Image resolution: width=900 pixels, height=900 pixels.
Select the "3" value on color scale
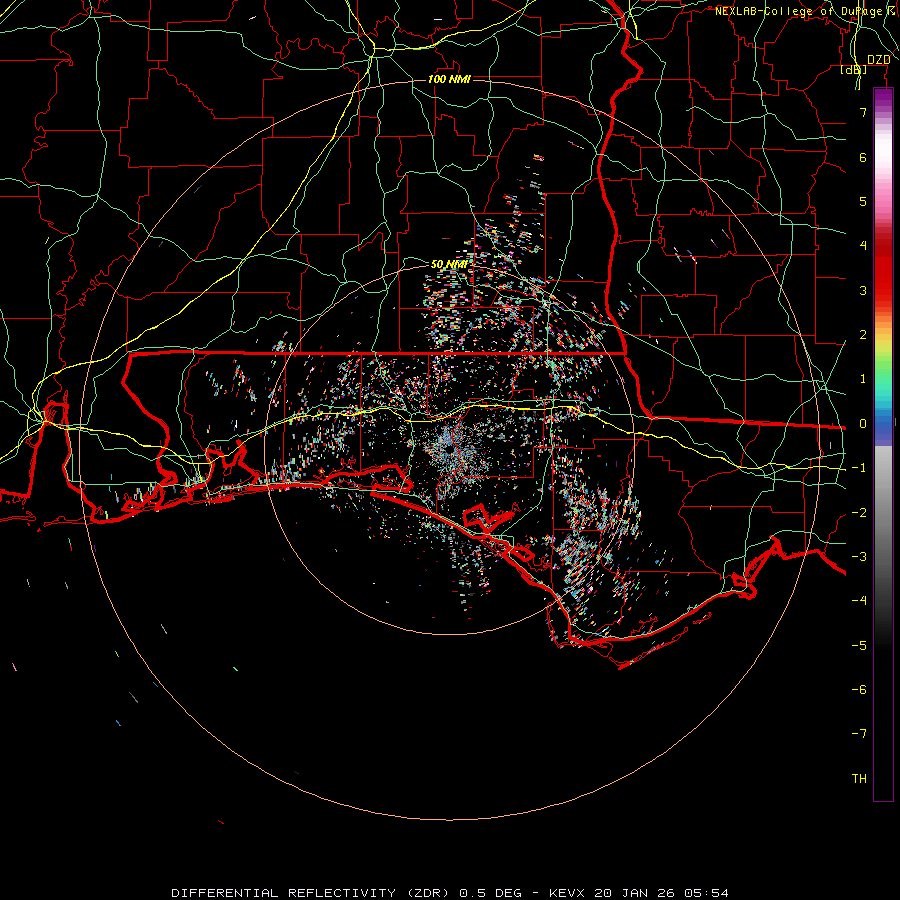tap(863, 290)
